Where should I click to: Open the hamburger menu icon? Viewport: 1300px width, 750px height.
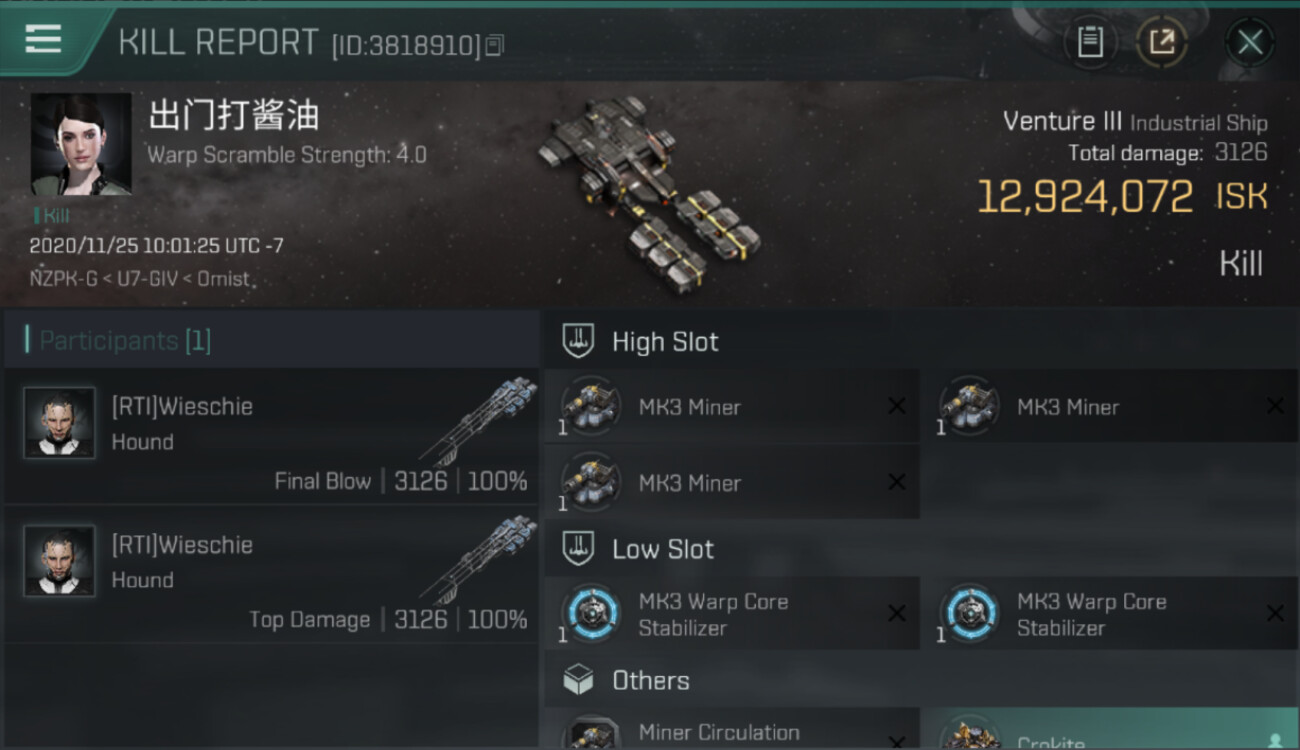pos(43,38)
